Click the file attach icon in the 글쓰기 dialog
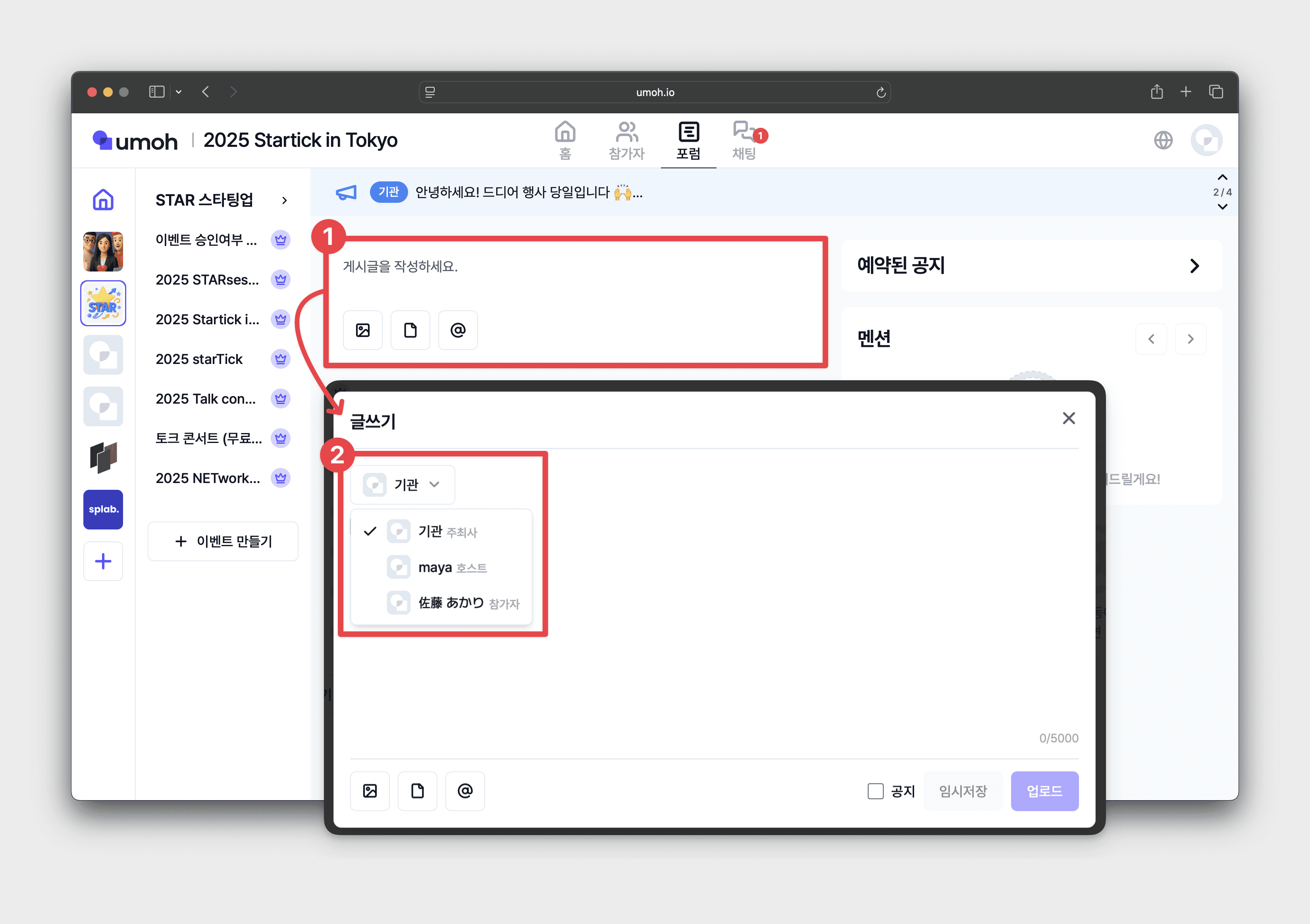Screen dimensions: 1310x924 coord(417,791)
